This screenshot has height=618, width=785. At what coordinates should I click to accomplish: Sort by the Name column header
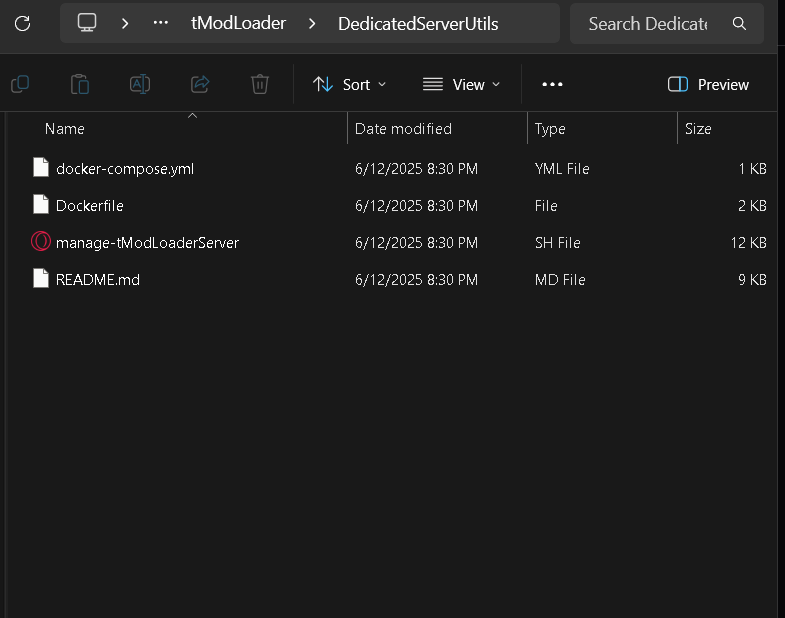tap(65, 129)
